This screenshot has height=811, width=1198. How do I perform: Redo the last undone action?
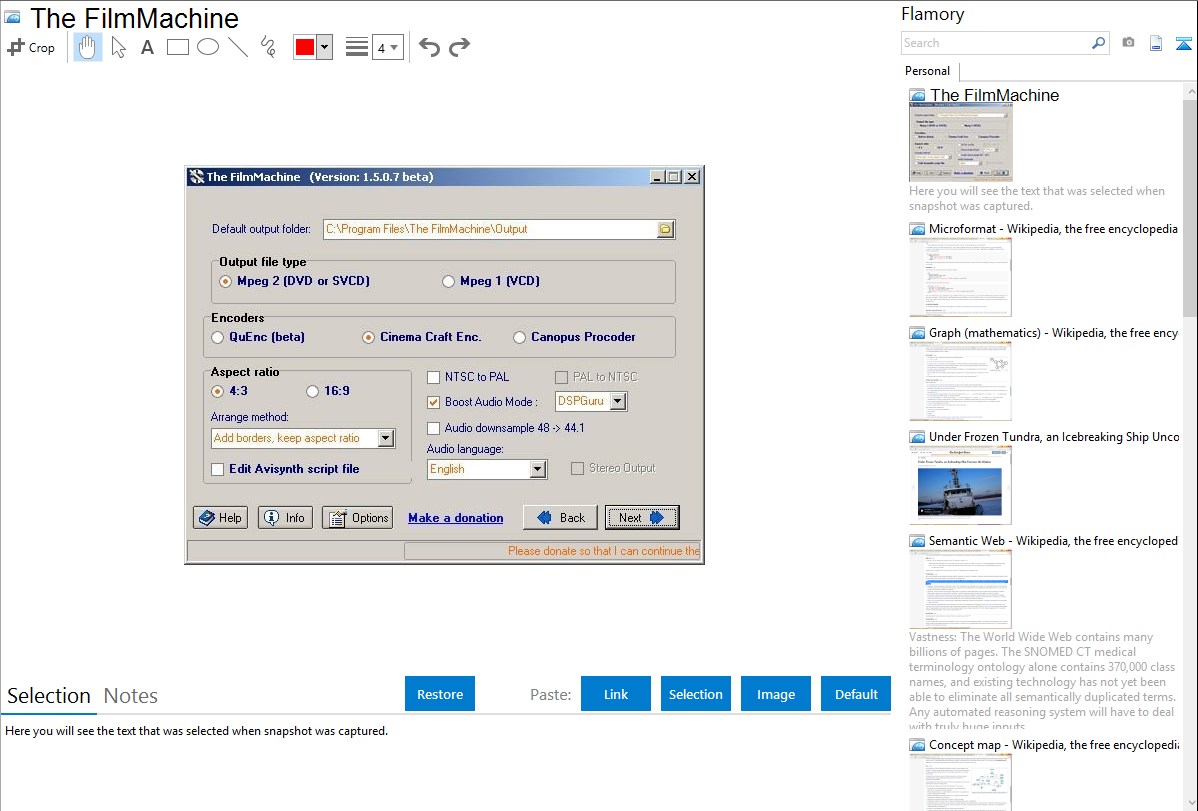[459, 47]
